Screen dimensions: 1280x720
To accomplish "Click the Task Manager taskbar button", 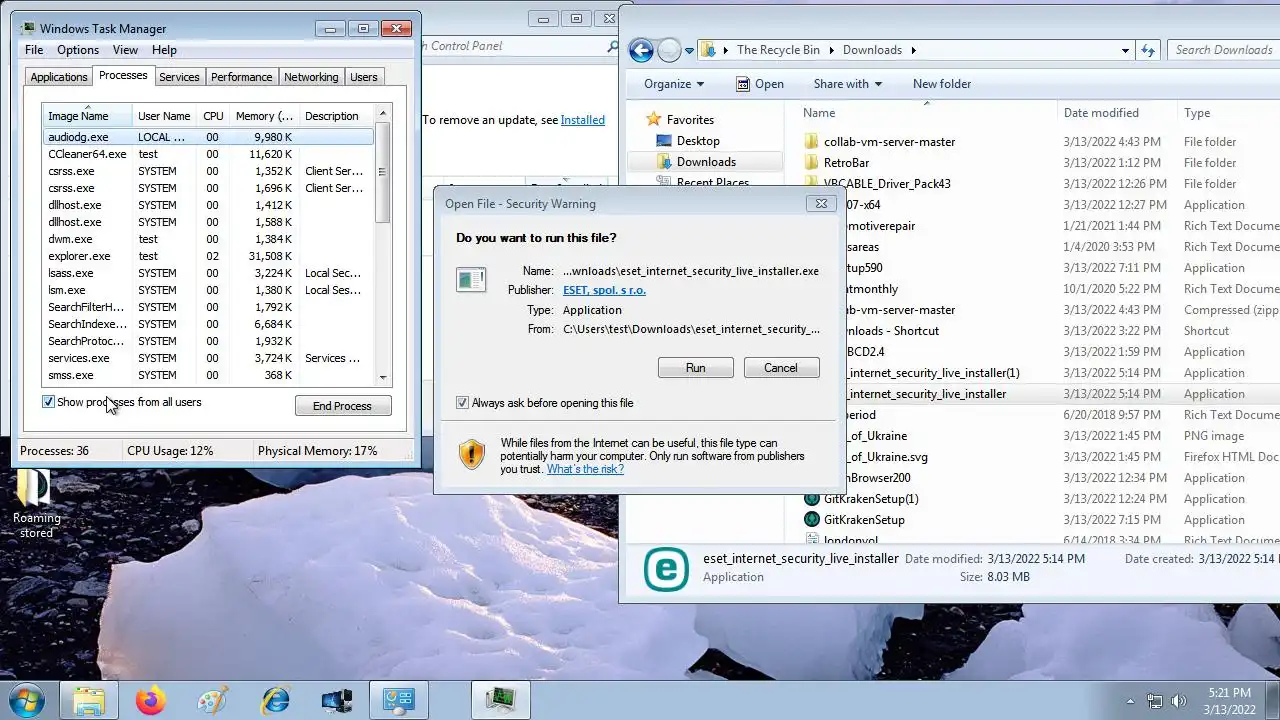I will pos(501,701).
